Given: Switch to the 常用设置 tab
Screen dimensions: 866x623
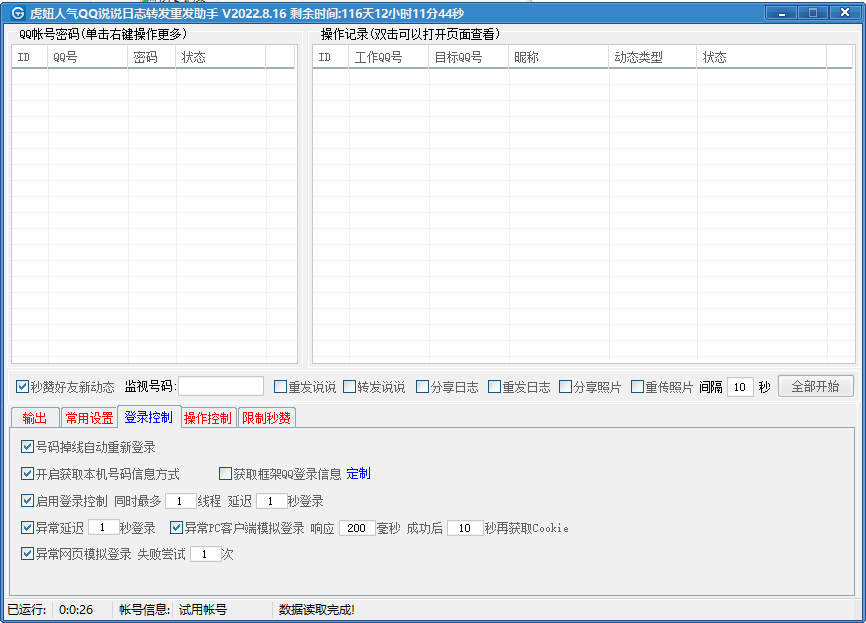Looking at the screenshot, I should (x=89, y=418).
